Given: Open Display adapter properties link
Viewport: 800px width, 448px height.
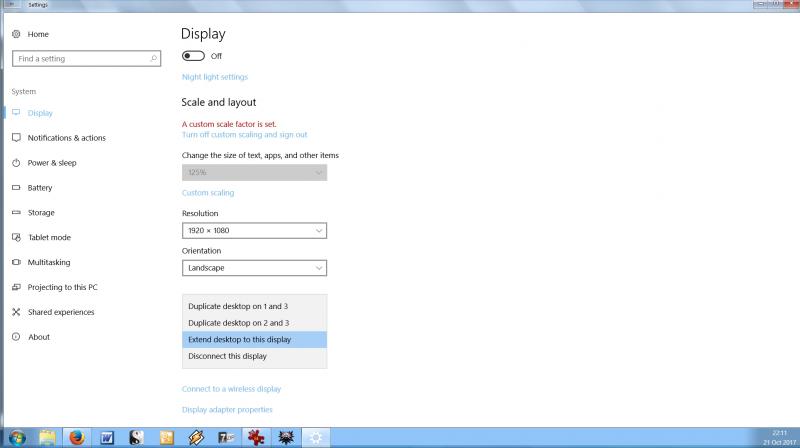Looking at the screenshot, I should (227, 409).
